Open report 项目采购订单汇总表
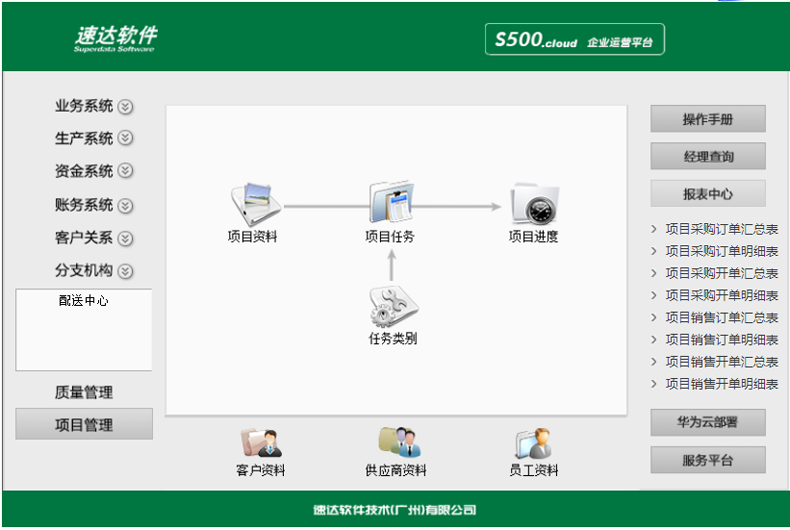Screen dimensions: 790x530 point(721,229)
